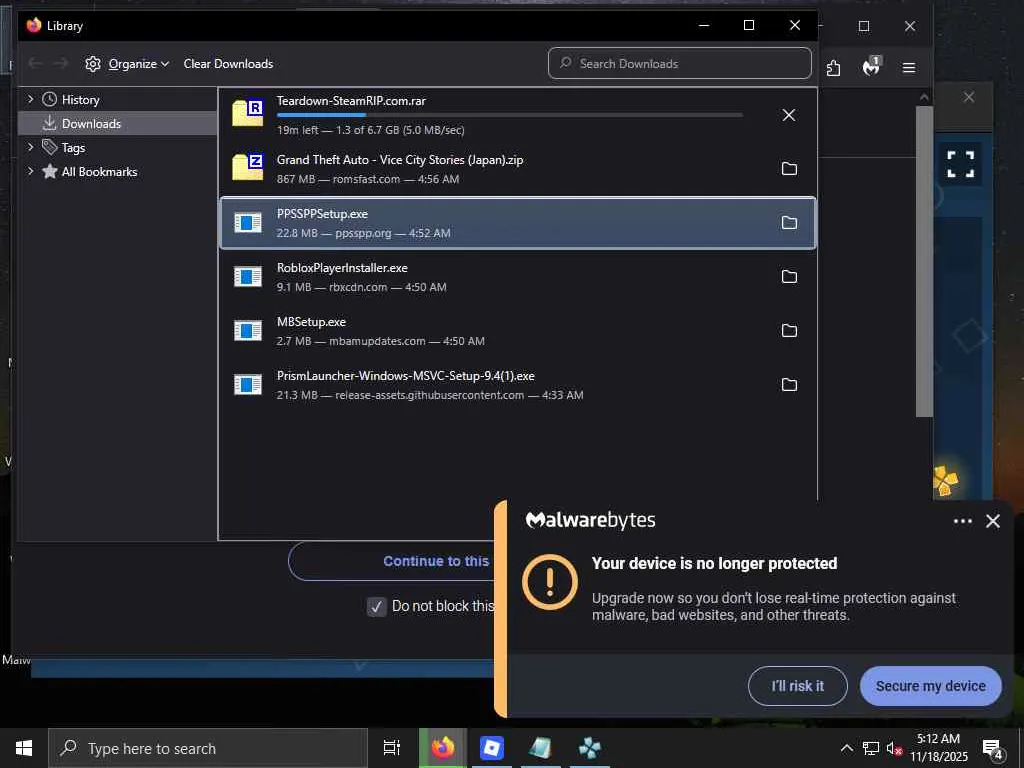This screenshot has width=1024, height=768.
Task: Select History in the Library sidebar
Action: click(117, 100)
